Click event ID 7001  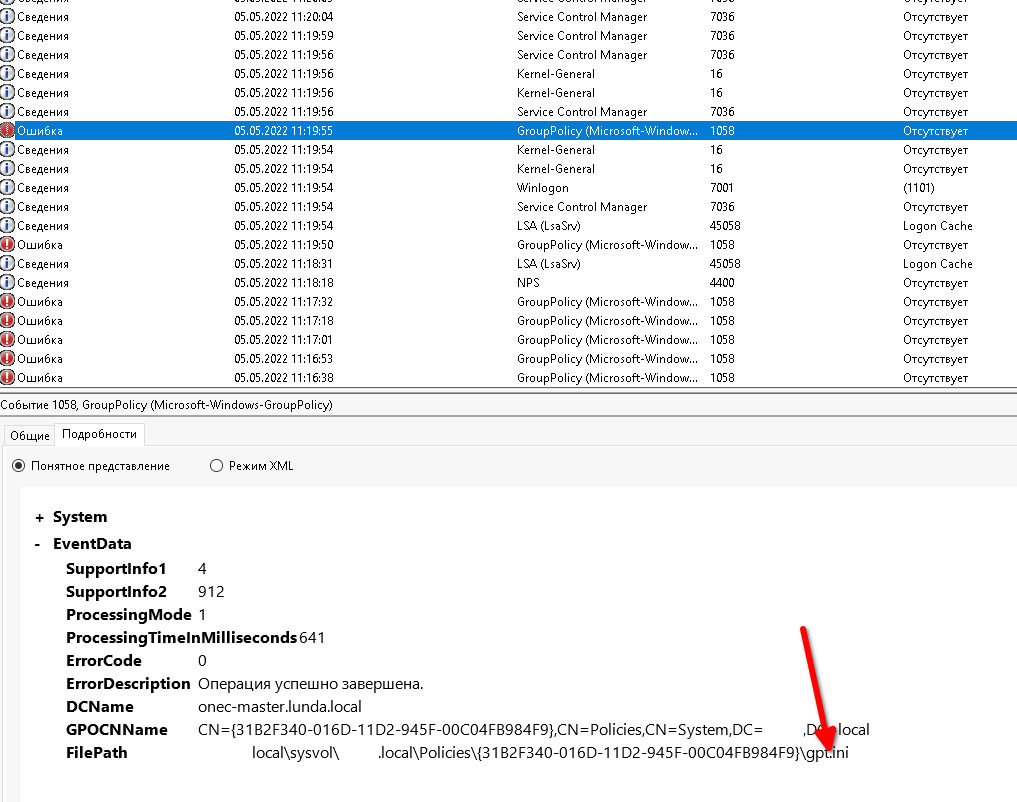(x=722, y=187)
